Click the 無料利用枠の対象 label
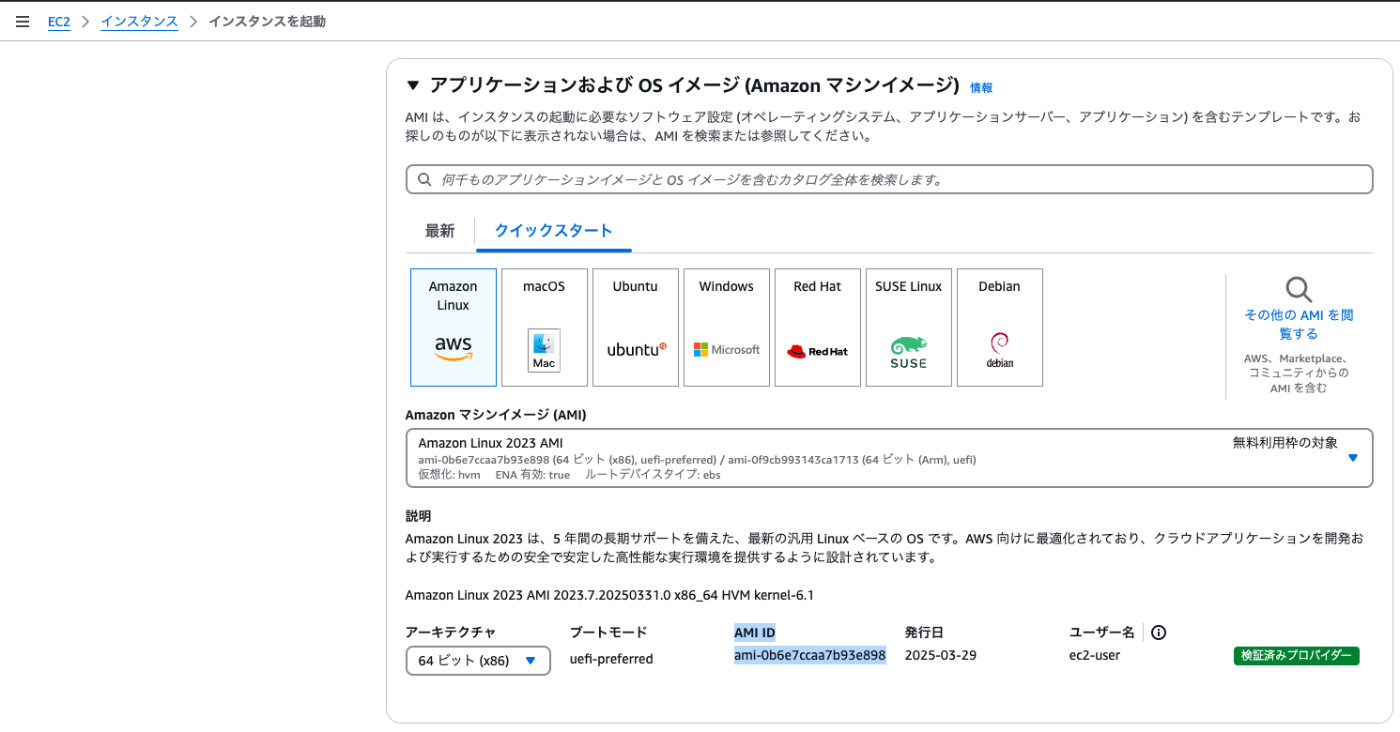The width and height of the screenshot is (1400, 732). pyautogui.click(x=1285, y=442)
